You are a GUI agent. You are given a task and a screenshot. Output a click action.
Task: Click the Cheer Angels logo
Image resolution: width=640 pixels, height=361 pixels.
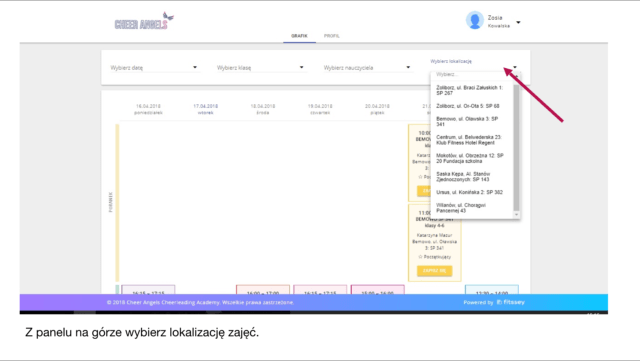[144, 21]
